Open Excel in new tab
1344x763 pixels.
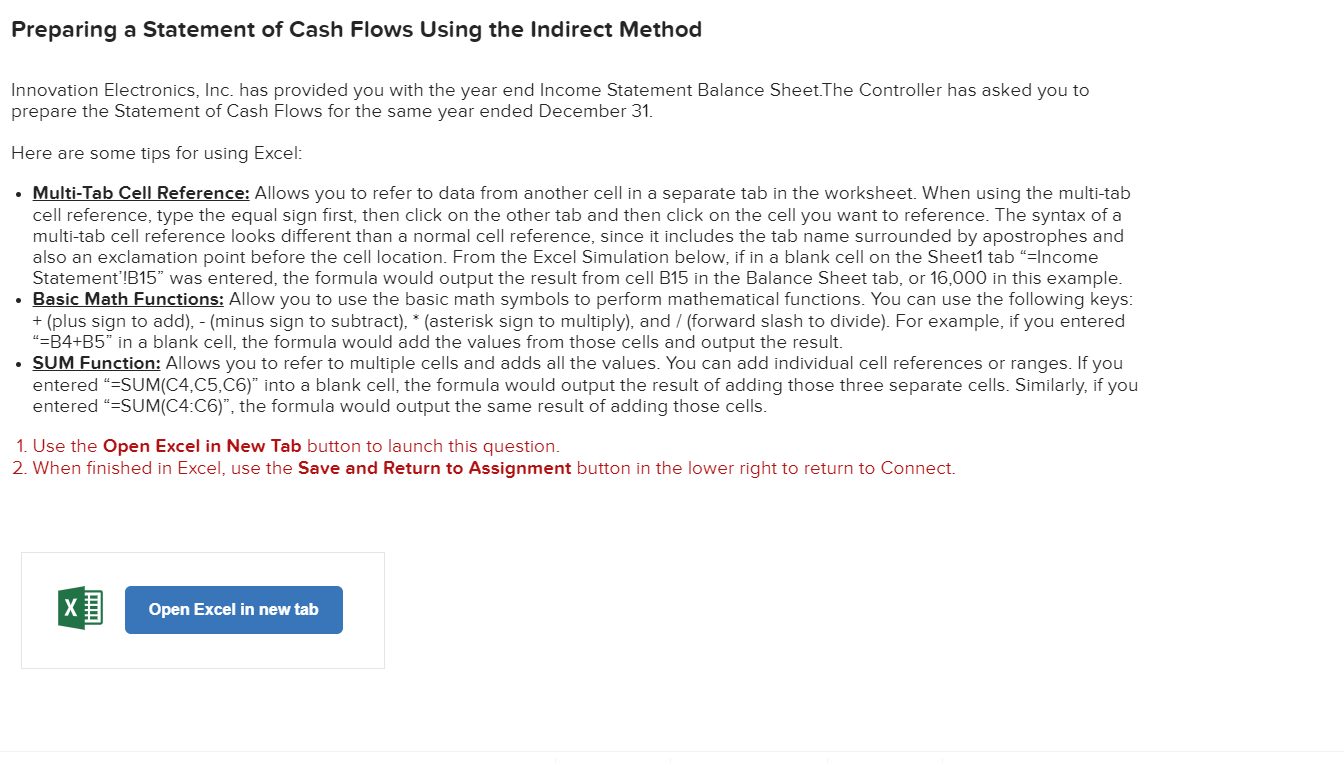[x=233, y=609]
